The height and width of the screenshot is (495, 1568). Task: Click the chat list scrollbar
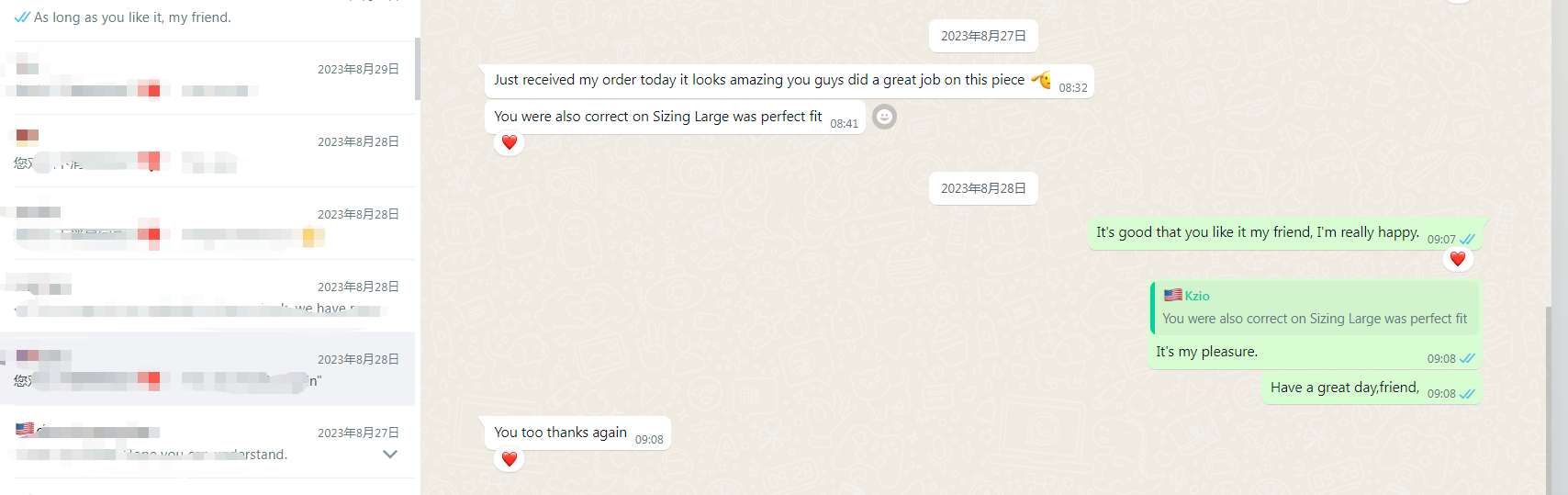click(418, 69)
